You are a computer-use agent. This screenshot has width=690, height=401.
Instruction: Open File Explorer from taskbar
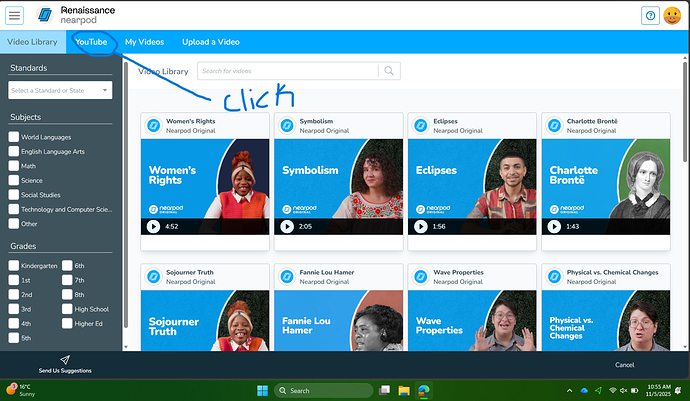(404, 390)
